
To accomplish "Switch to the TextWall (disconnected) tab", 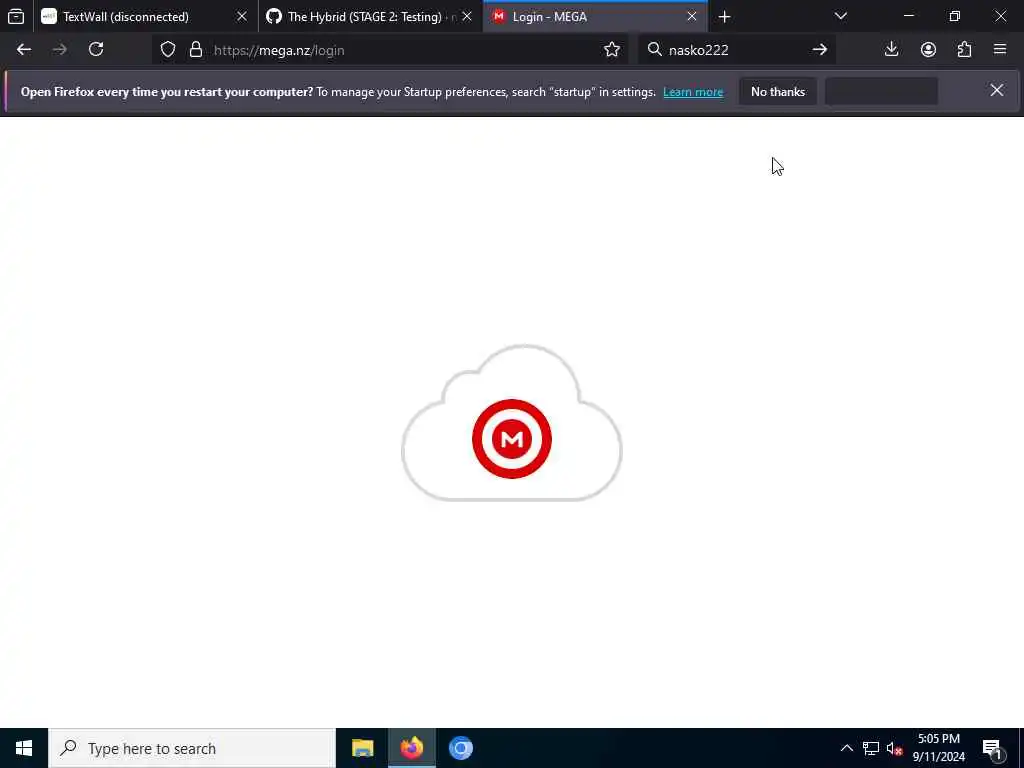I will point(146,16).
